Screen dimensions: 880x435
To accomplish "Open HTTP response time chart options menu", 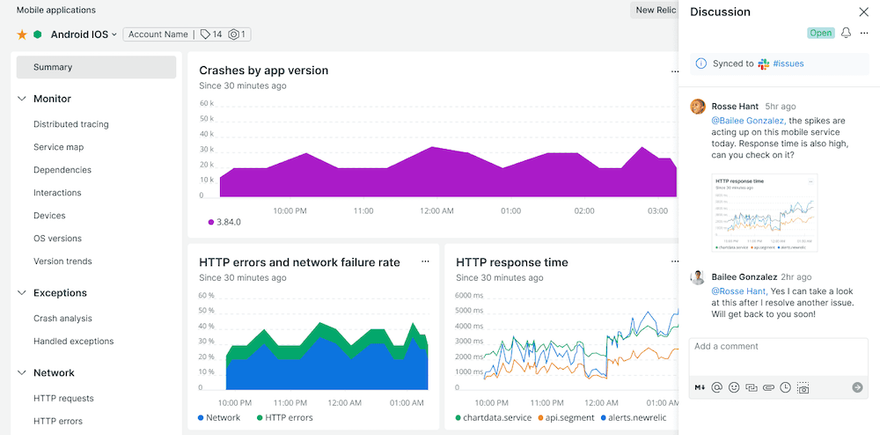I will pos(675,262).
